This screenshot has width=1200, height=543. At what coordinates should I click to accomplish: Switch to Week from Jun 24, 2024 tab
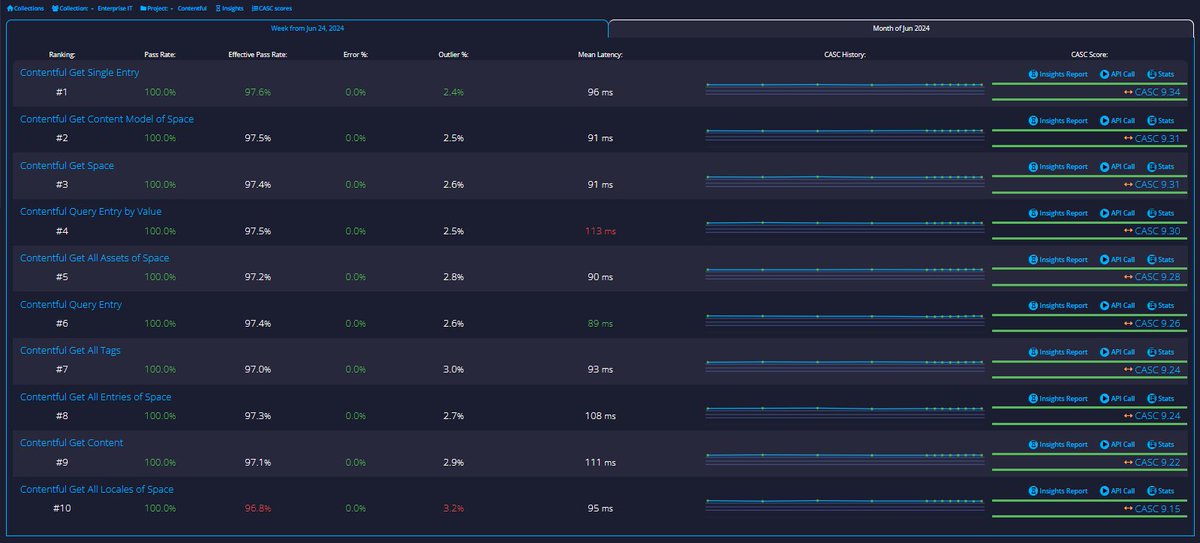(x=307, y=28)
